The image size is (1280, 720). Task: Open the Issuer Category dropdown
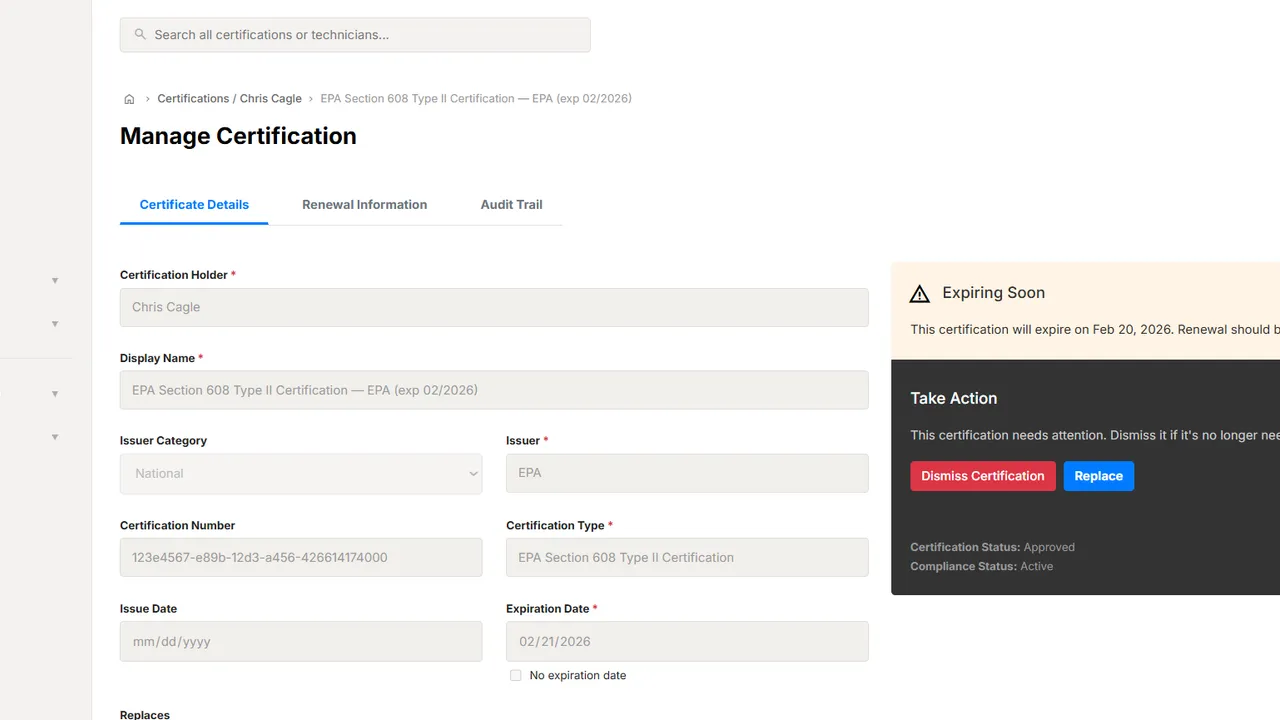301,474
